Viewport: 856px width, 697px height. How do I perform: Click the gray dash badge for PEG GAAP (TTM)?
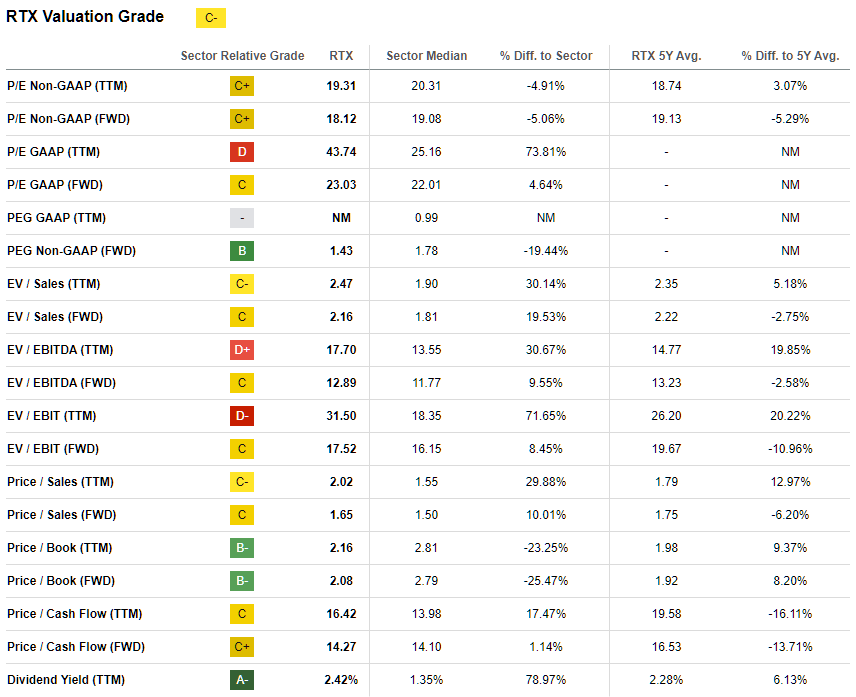click(x=242, y=218)
